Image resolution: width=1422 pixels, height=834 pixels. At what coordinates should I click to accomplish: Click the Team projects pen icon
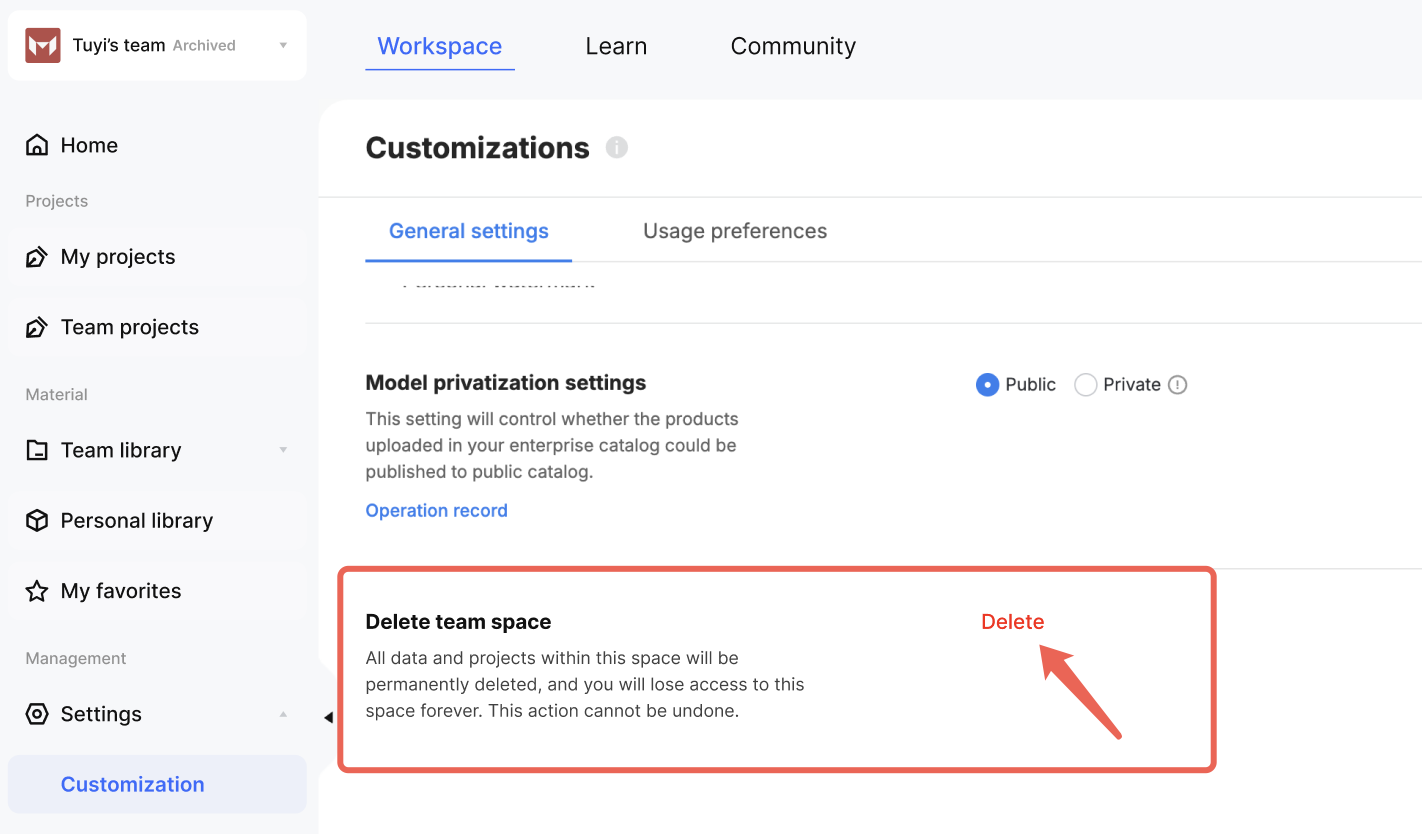pos(37,327)
